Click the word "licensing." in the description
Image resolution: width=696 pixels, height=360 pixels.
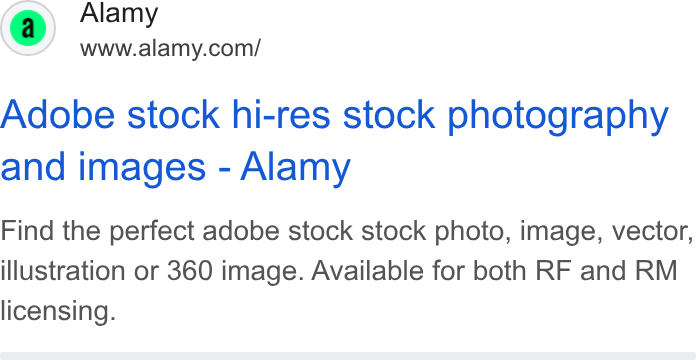click(x=58, y=312)
